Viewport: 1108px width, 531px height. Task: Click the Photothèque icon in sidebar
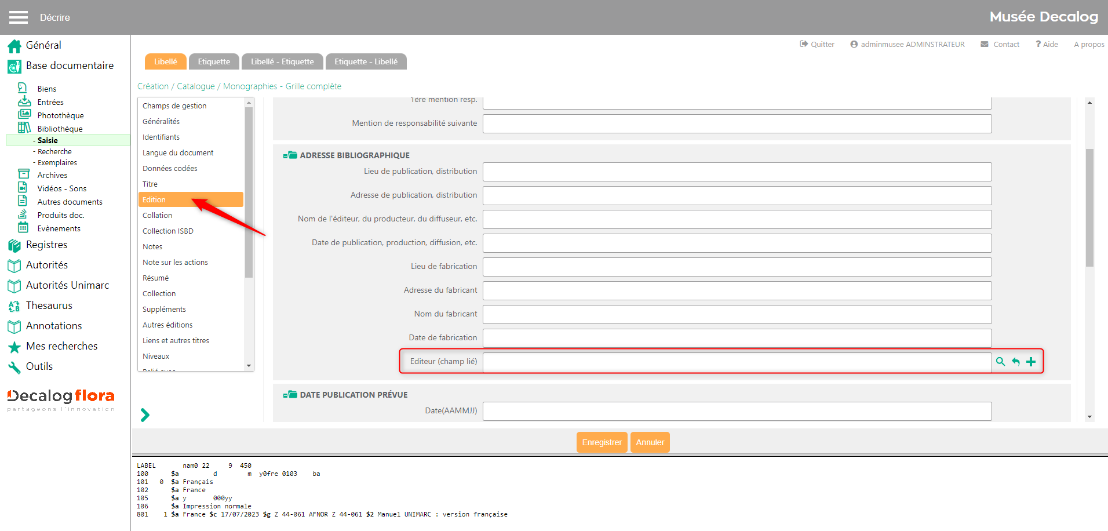click(23, 115)
